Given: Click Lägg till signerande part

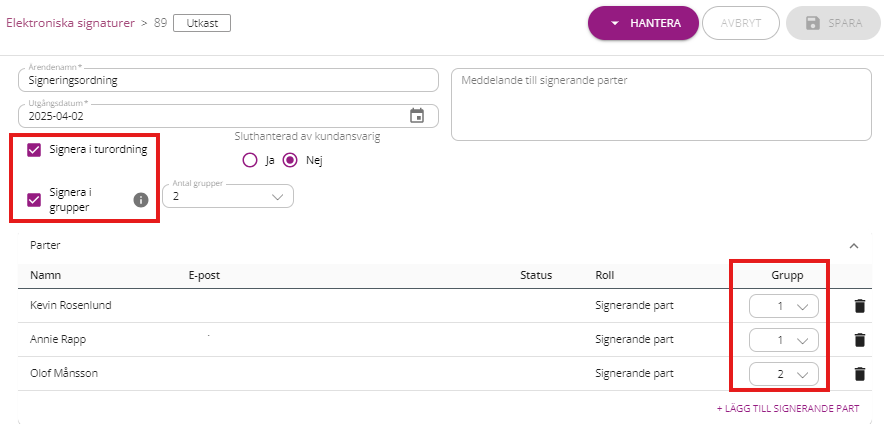Looking at the screenshot, I should [787, 408].
